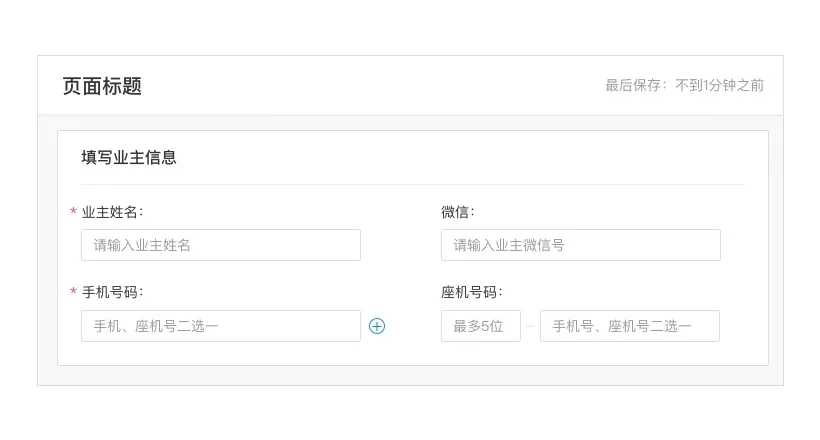Click the 不到1分钟之前 timestamp text
Image resolution: width=820 pixels, height=440 pixels.
pos(720,85)
